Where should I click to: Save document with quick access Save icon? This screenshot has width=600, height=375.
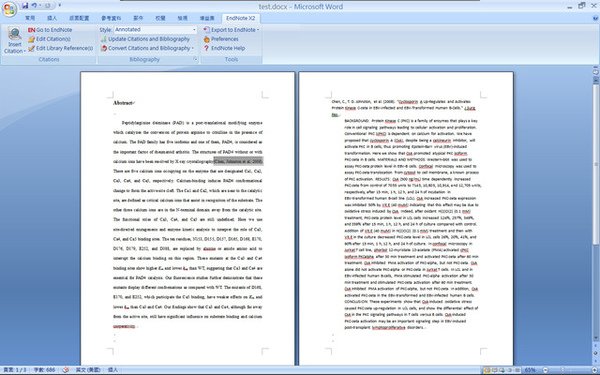coord(25,5)
